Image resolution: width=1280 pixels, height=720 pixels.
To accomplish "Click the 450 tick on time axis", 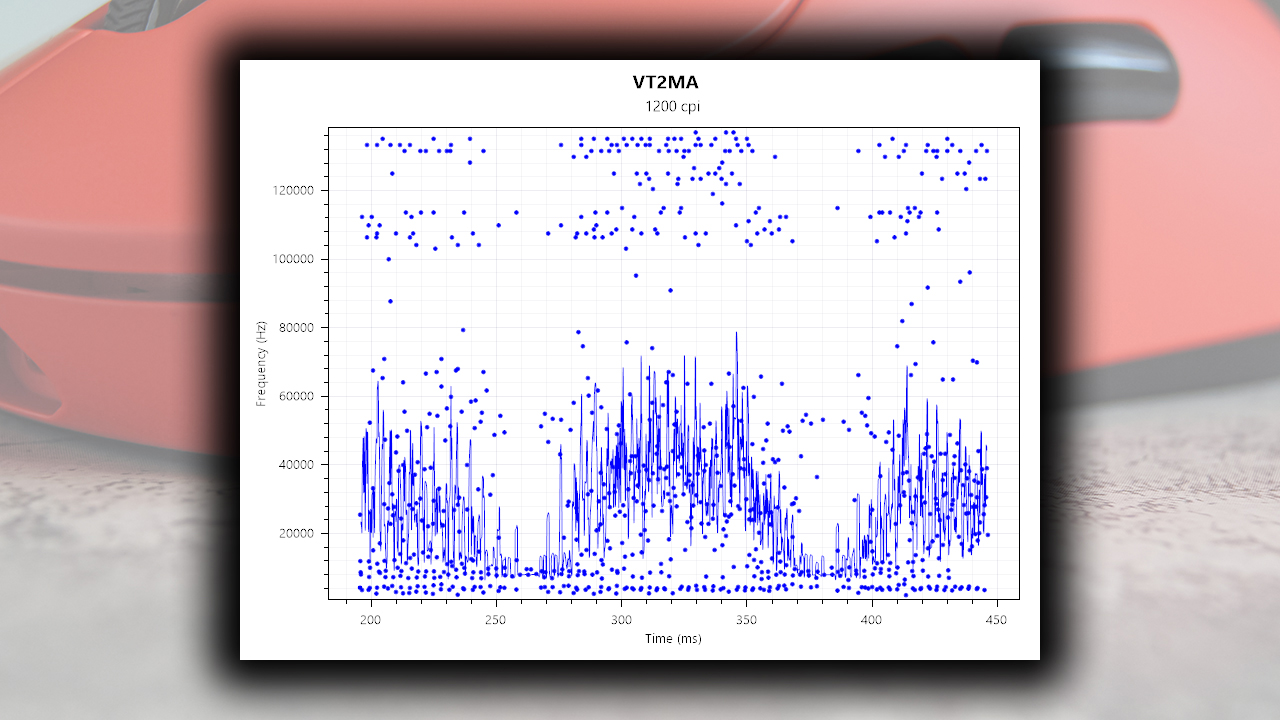I will [x=997, y=619].
